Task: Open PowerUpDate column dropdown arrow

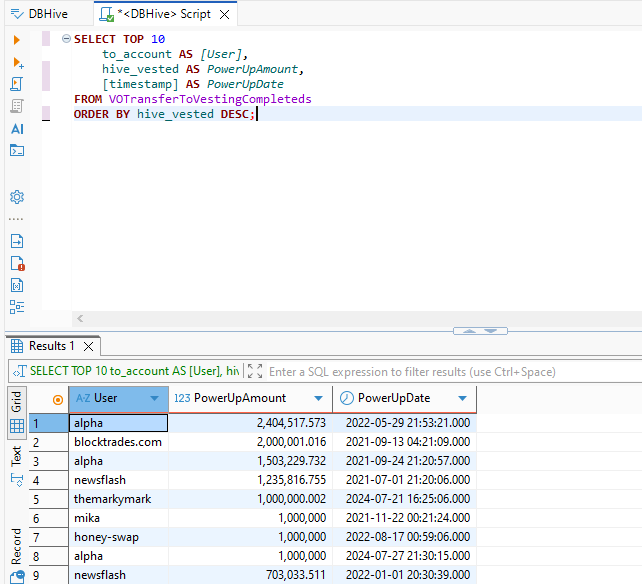Action: [462, 398]
